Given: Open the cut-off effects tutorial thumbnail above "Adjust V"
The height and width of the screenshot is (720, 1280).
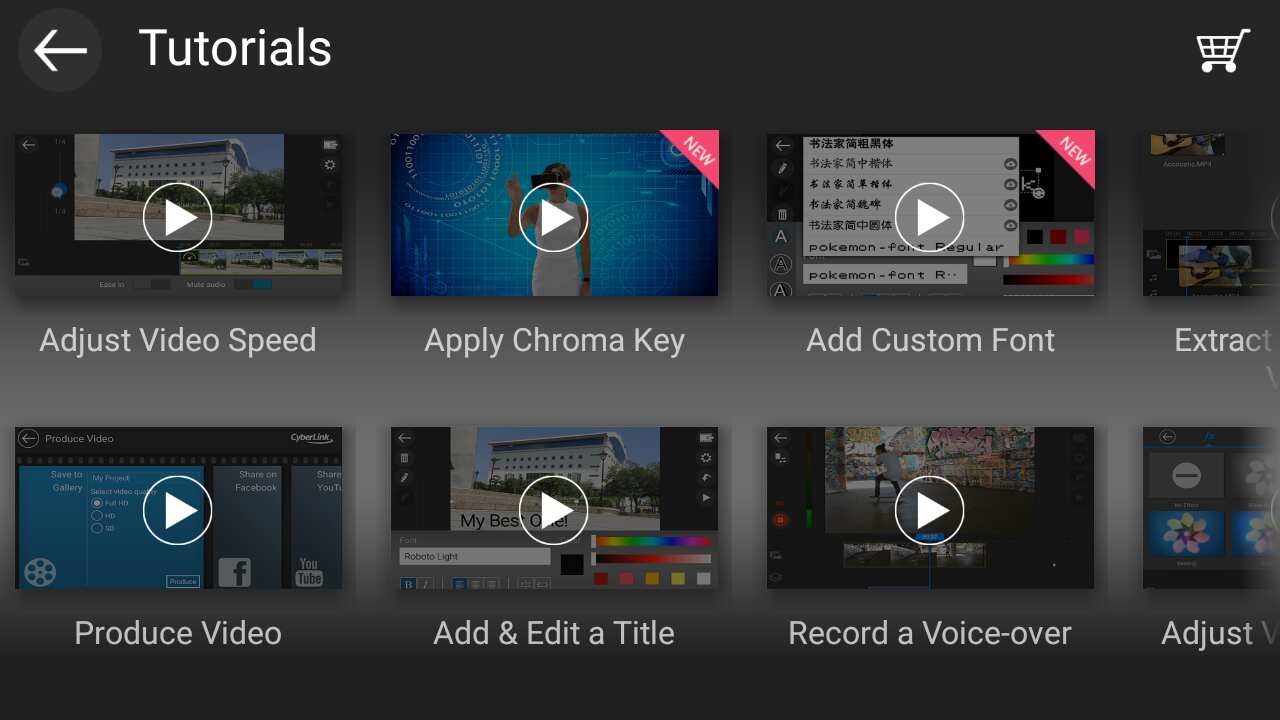Looking at the screenshot, I should tap(1211, 507).
